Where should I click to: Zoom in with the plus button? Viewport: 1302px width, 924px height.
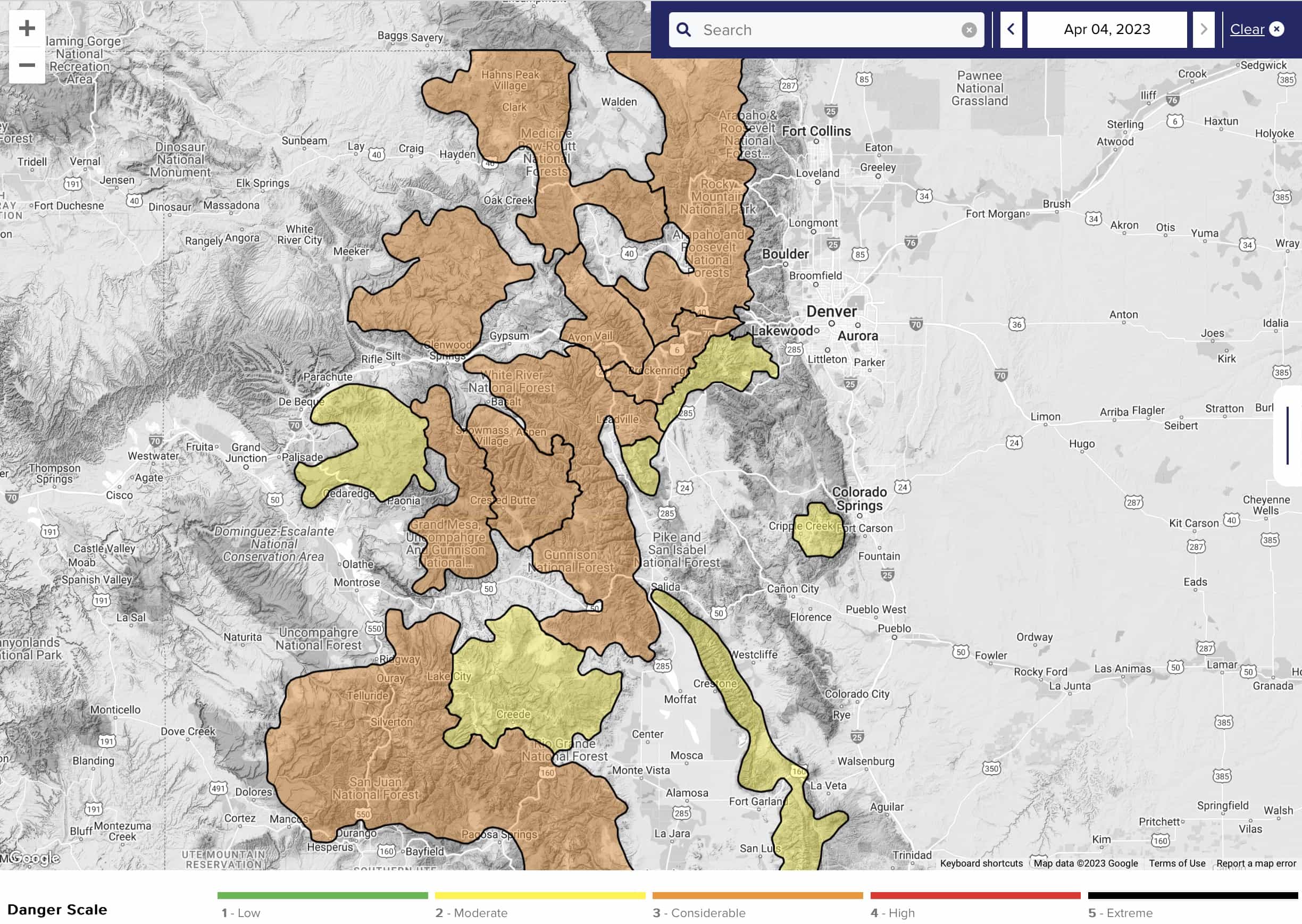tap(27, 29)
